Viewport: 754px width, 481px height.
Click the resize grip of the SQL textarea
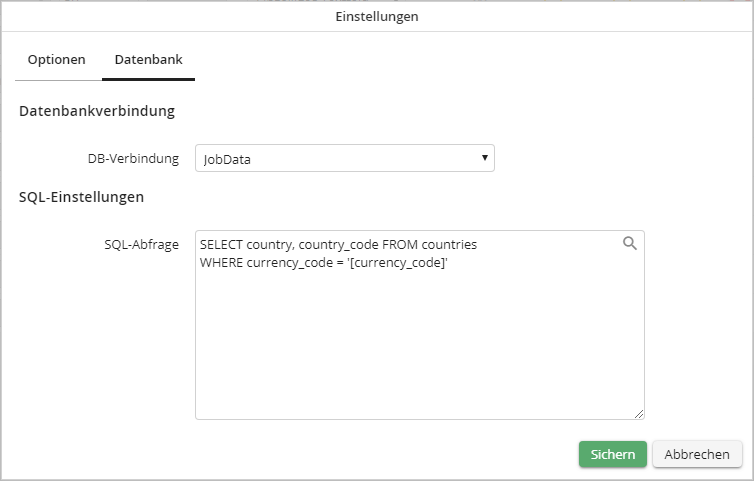click(x=639, y=413)
